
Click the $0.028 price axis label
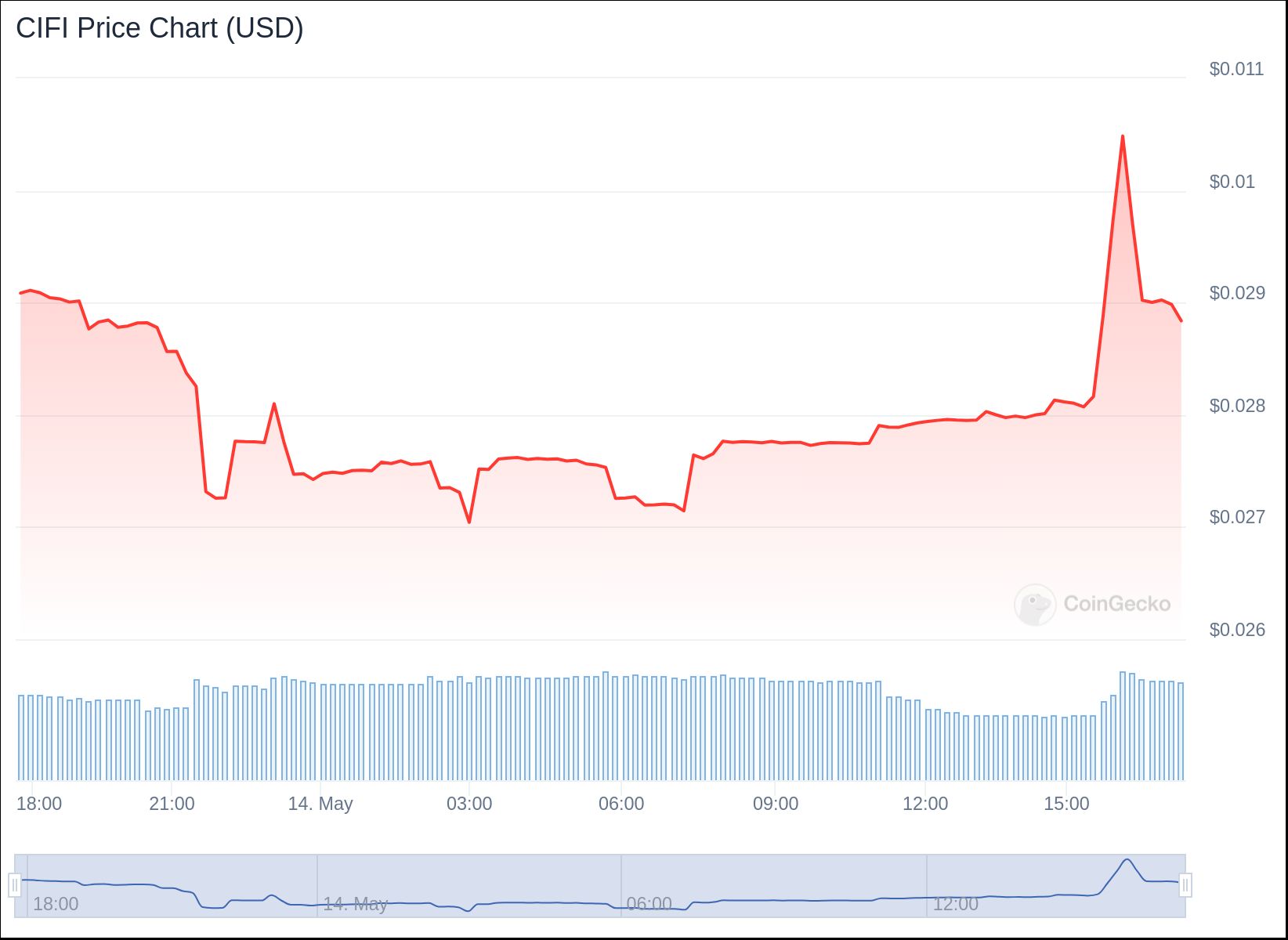(1237, 406)
